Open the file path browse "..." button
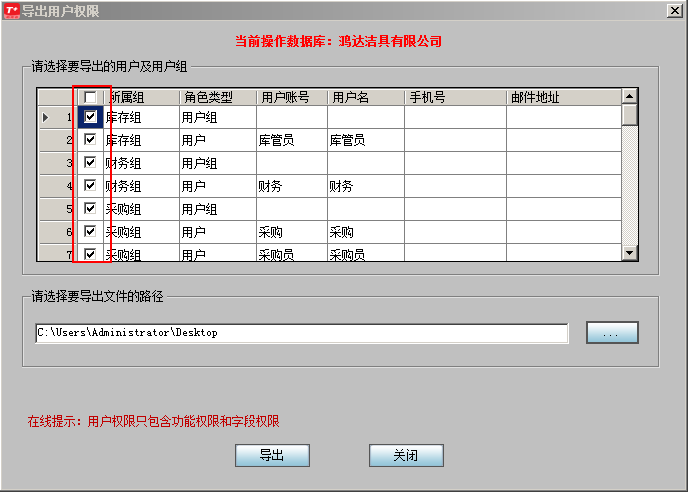 612,332
